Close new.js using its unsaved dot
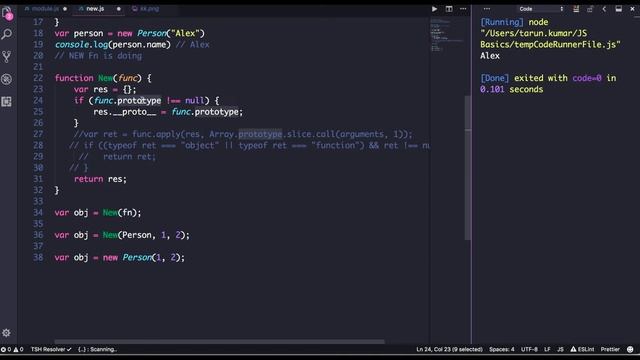The height and width of the screenshot is (360, 640). coord(119,9)
